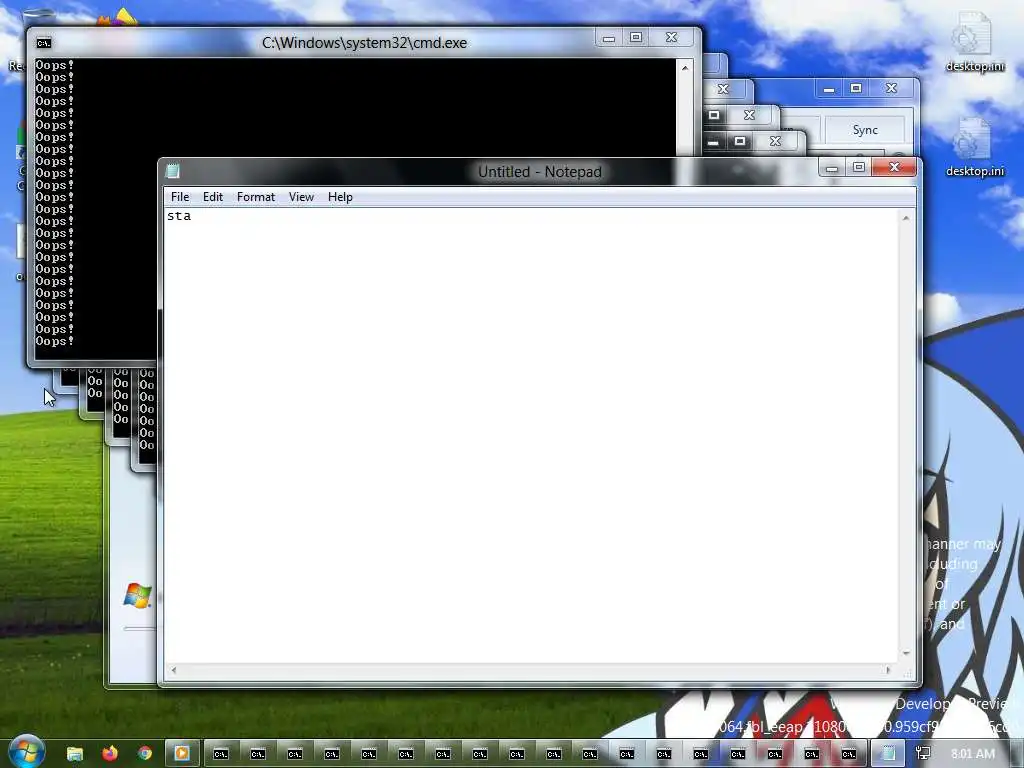The width and height of the screenshot is (1024, 768).
Task: Maximize the Untitled - Notepad window
Action: coord(859,168)
